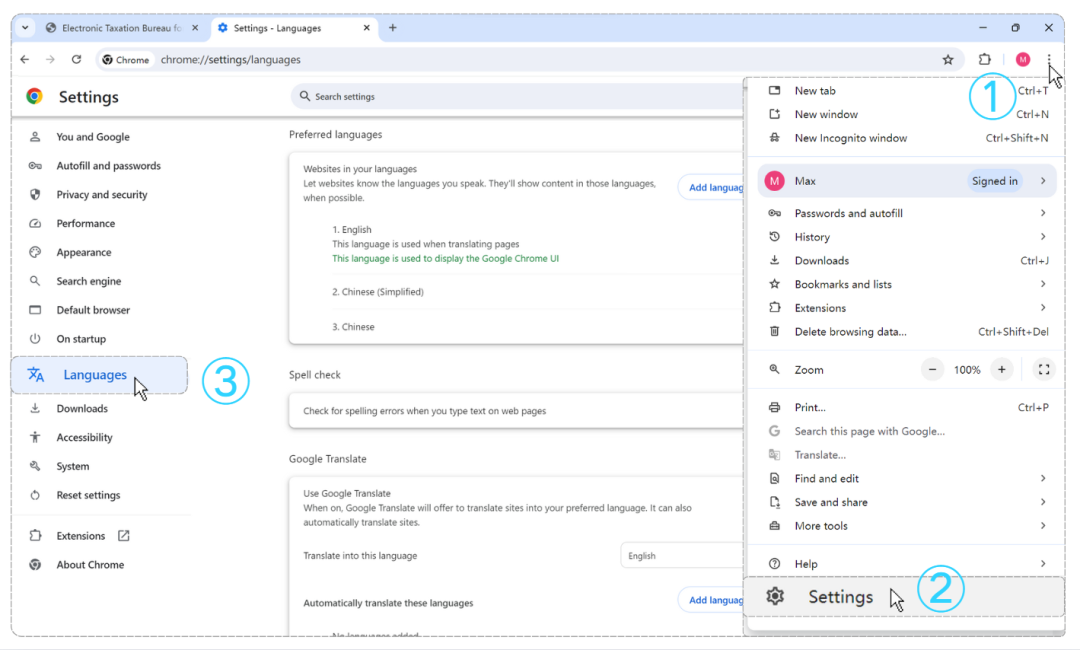Click the address bar URL
1080x650 pixels.
point(231,60)
